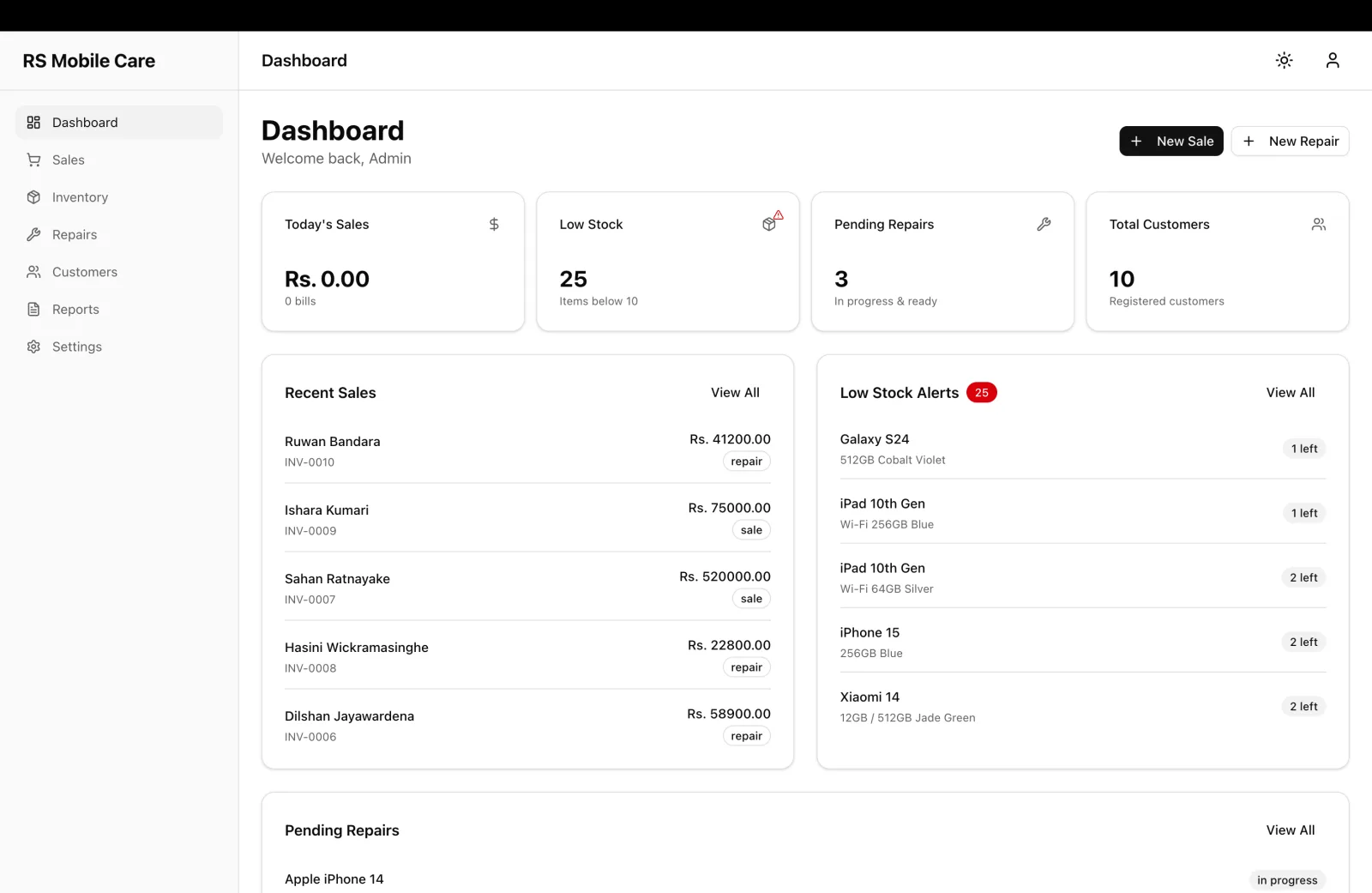This screenshot has height=893, width=1372.
Task: Select Ishara Kumari sale entry
Action: (x=527, y=519)
